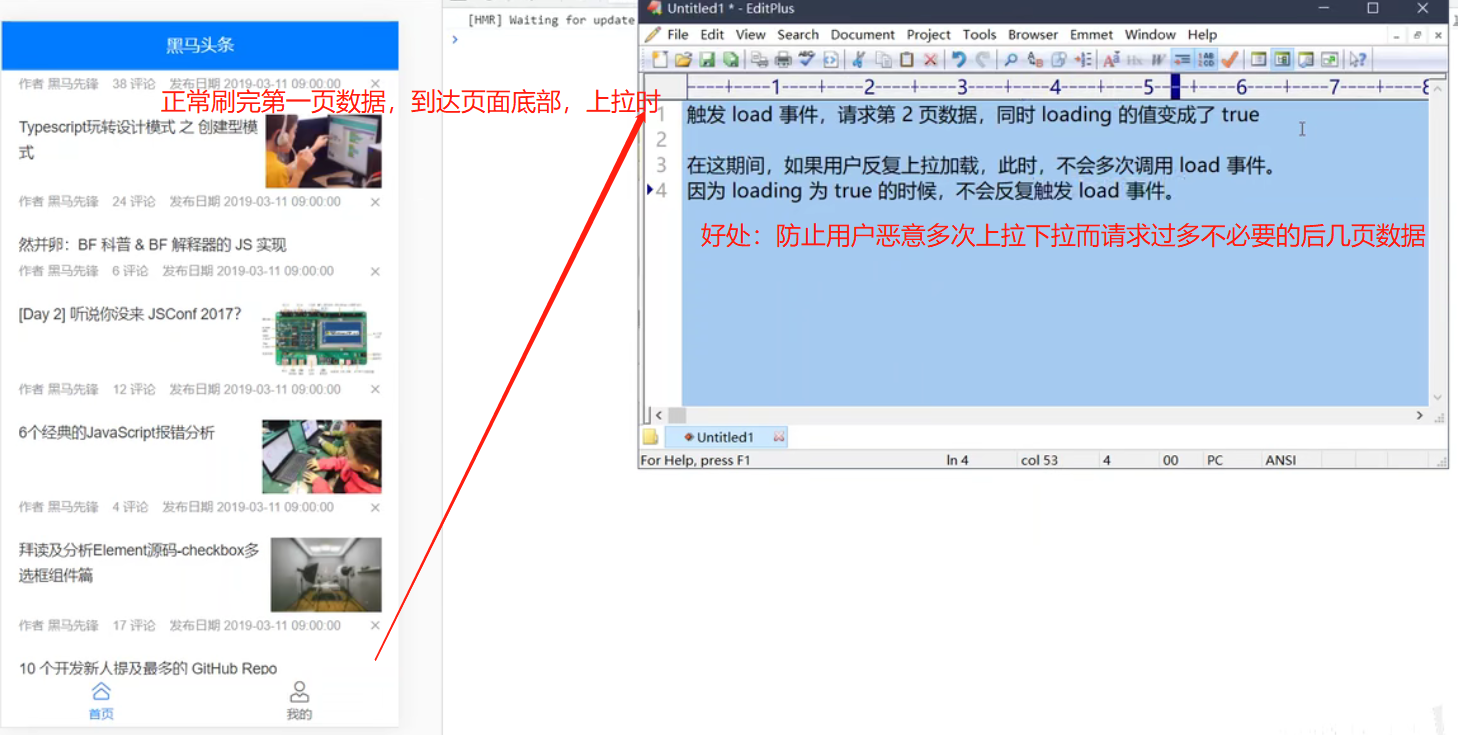This screenshot has height=735, width=1458.
Task: Switch to the 我的 tab in app
Action: tap(299, 701)
